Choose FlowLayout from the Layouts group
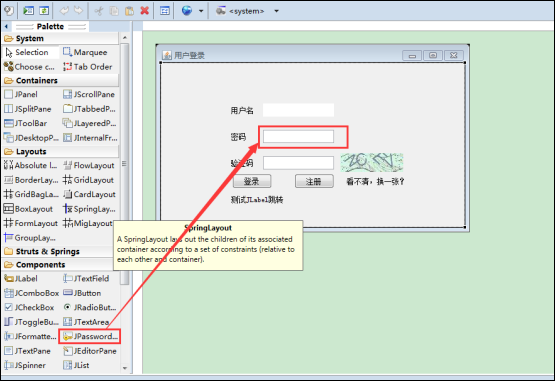 (x=89, y=165)
